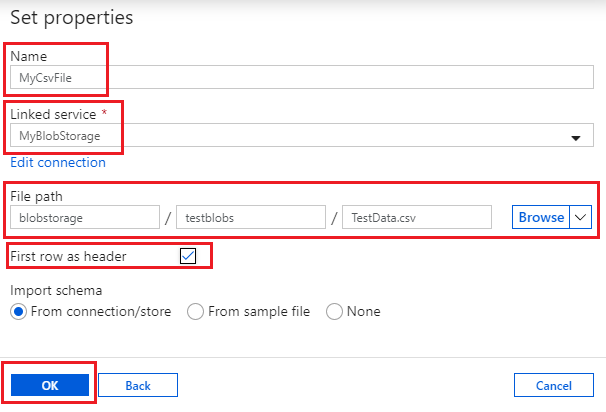Click the Import schema label text
This screenshot has width=606, height=412.
click(55, 290)
